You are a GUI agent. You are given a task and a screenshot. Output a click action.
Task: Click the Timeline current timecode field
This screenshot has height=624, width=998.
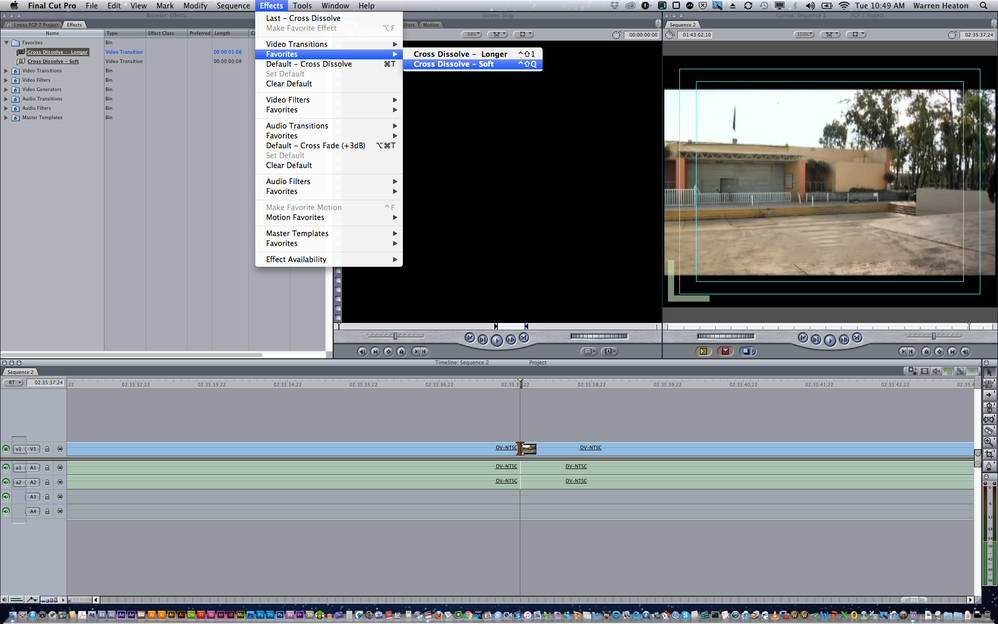point(46,383)
